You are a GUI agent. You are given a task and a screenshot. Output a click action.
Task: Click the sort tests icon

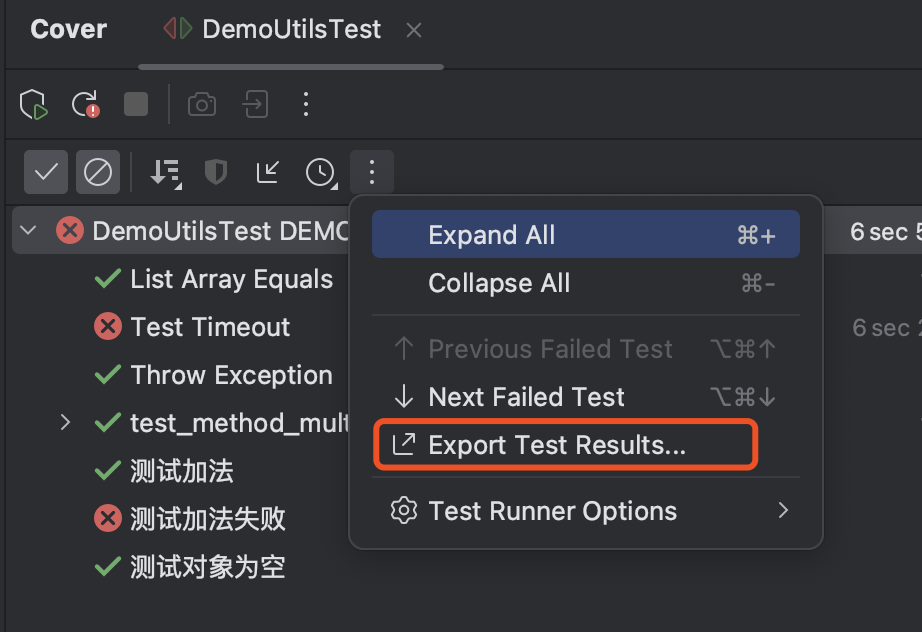tap(166, 173)
